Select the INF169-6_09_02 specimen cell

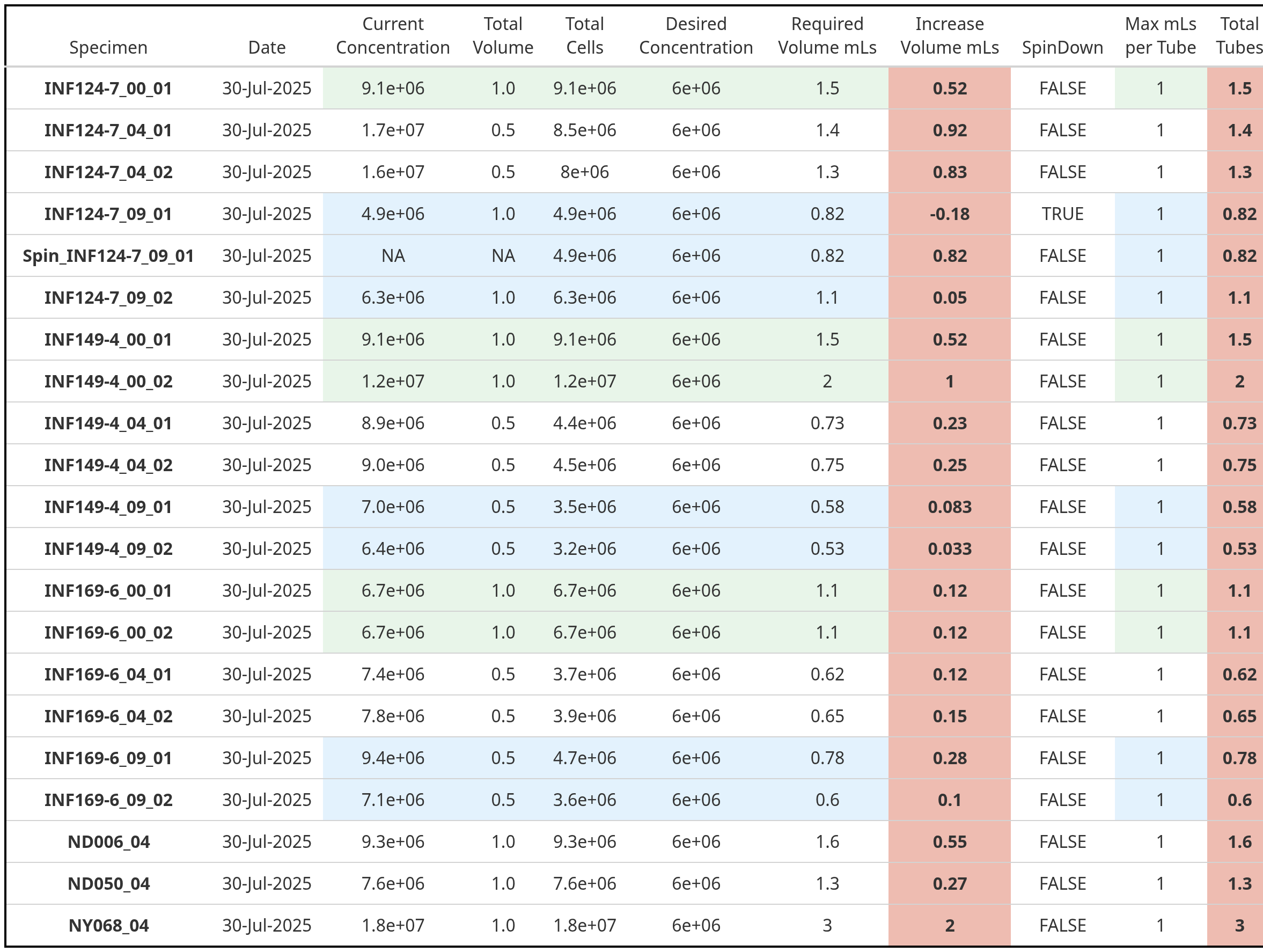coord(108,800)
